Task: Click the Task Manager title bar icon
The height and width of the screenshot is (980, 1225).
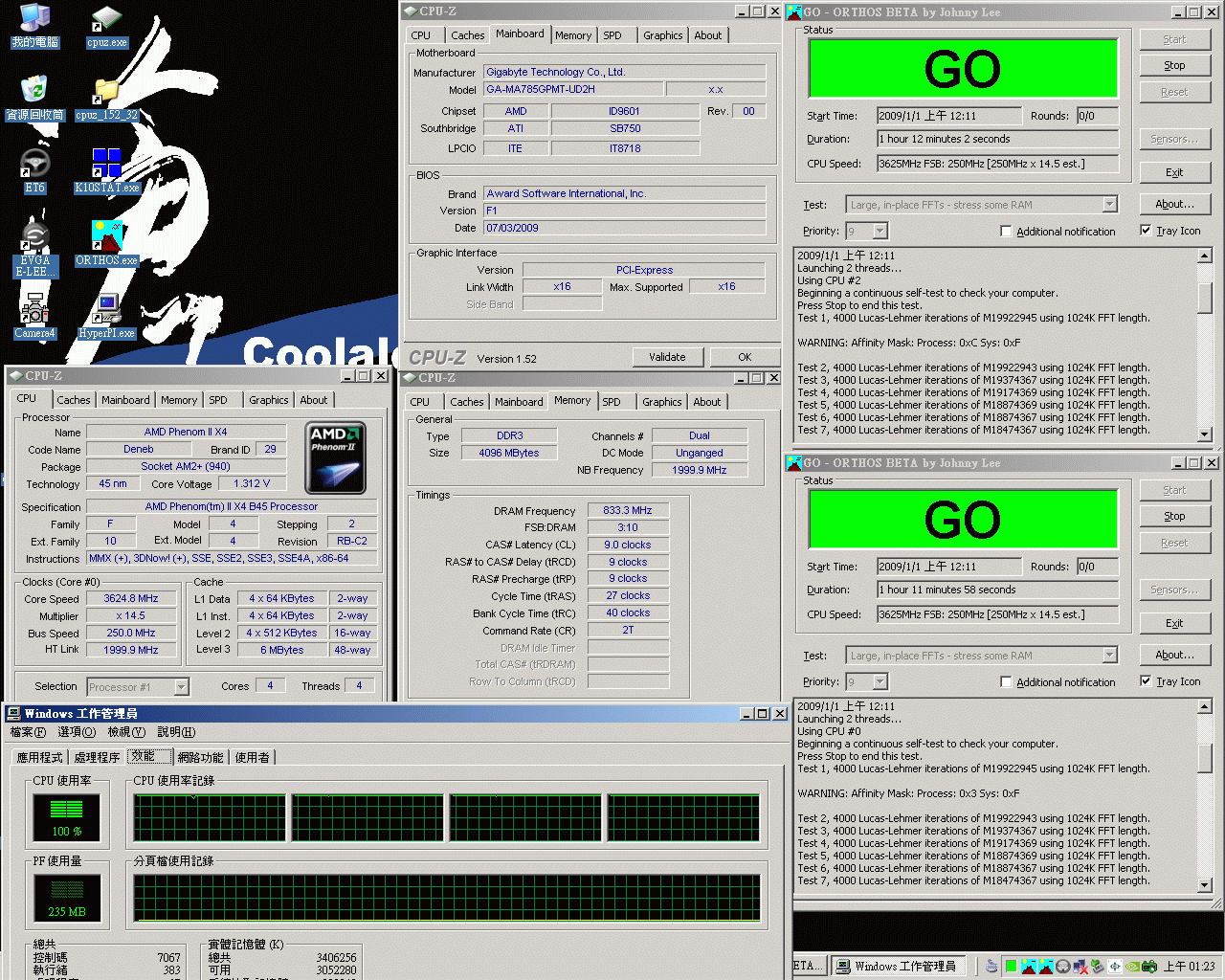Action: tap(13, 713)
